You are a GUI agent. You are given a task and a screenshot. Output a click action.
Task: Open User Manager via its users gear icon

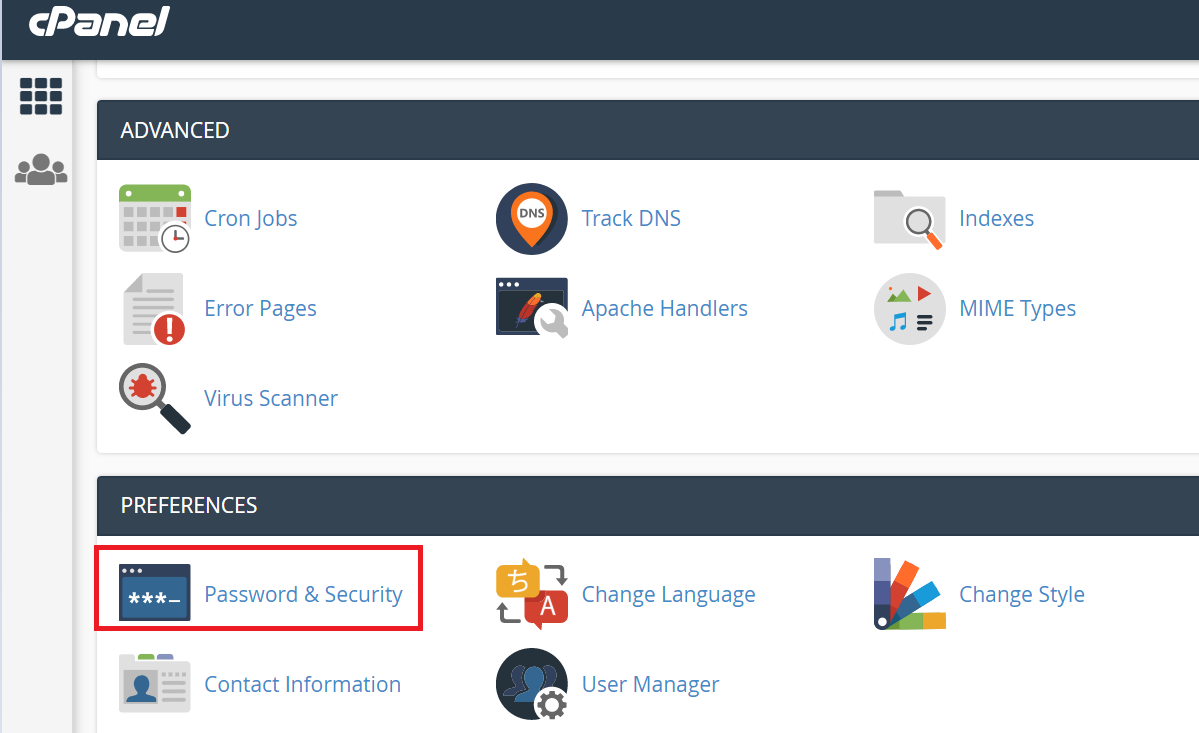pyautogui.click(x=531, y=684)
